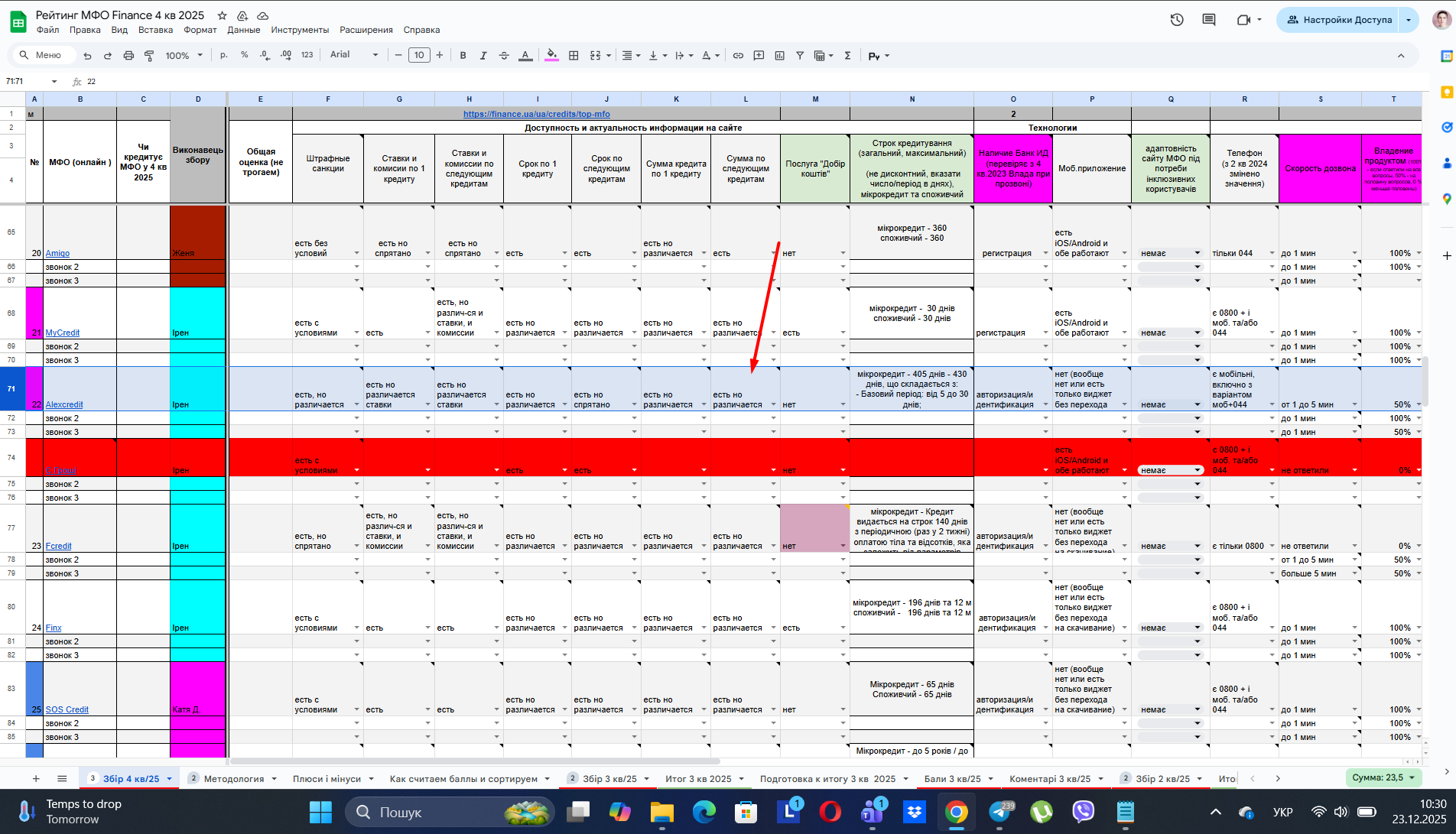
Task: Switch to Методология sheet tab
Action: tap(234, 778)
